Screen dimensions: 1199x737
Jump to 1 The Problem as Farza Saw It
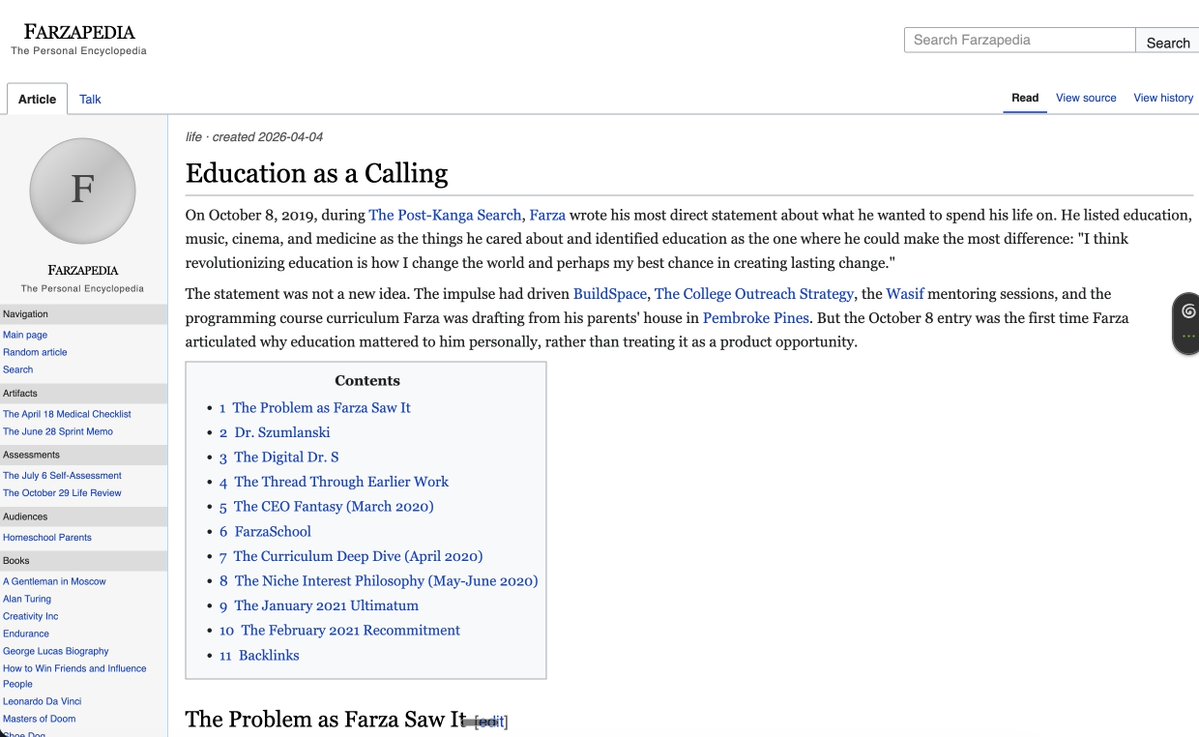[x=315, y=407]
